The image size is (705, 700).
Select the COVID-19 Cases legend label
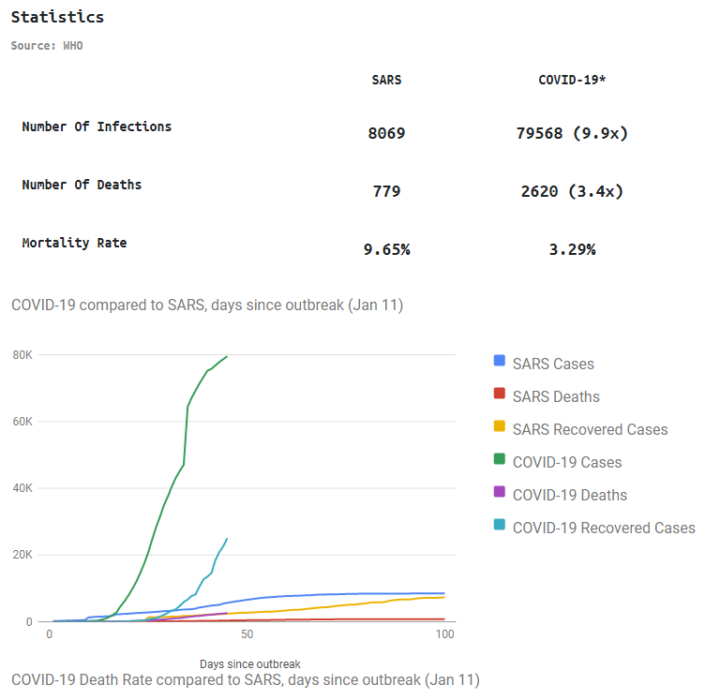pyautogui.click(x=567, y=463)
